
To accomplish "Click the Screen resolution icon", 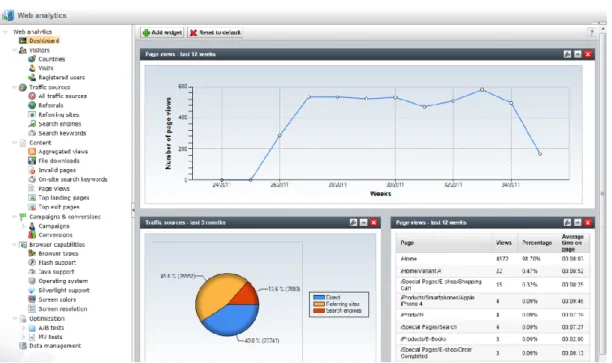I will 32,309.
